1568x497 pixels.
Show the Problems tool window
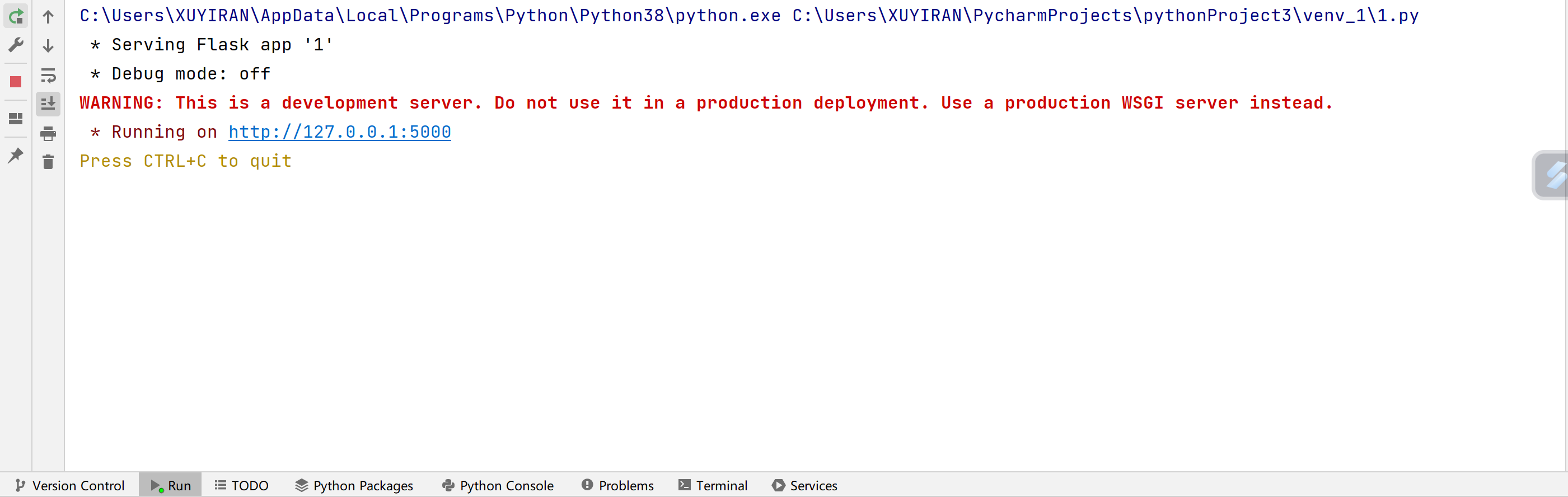(x=618, y=485)
